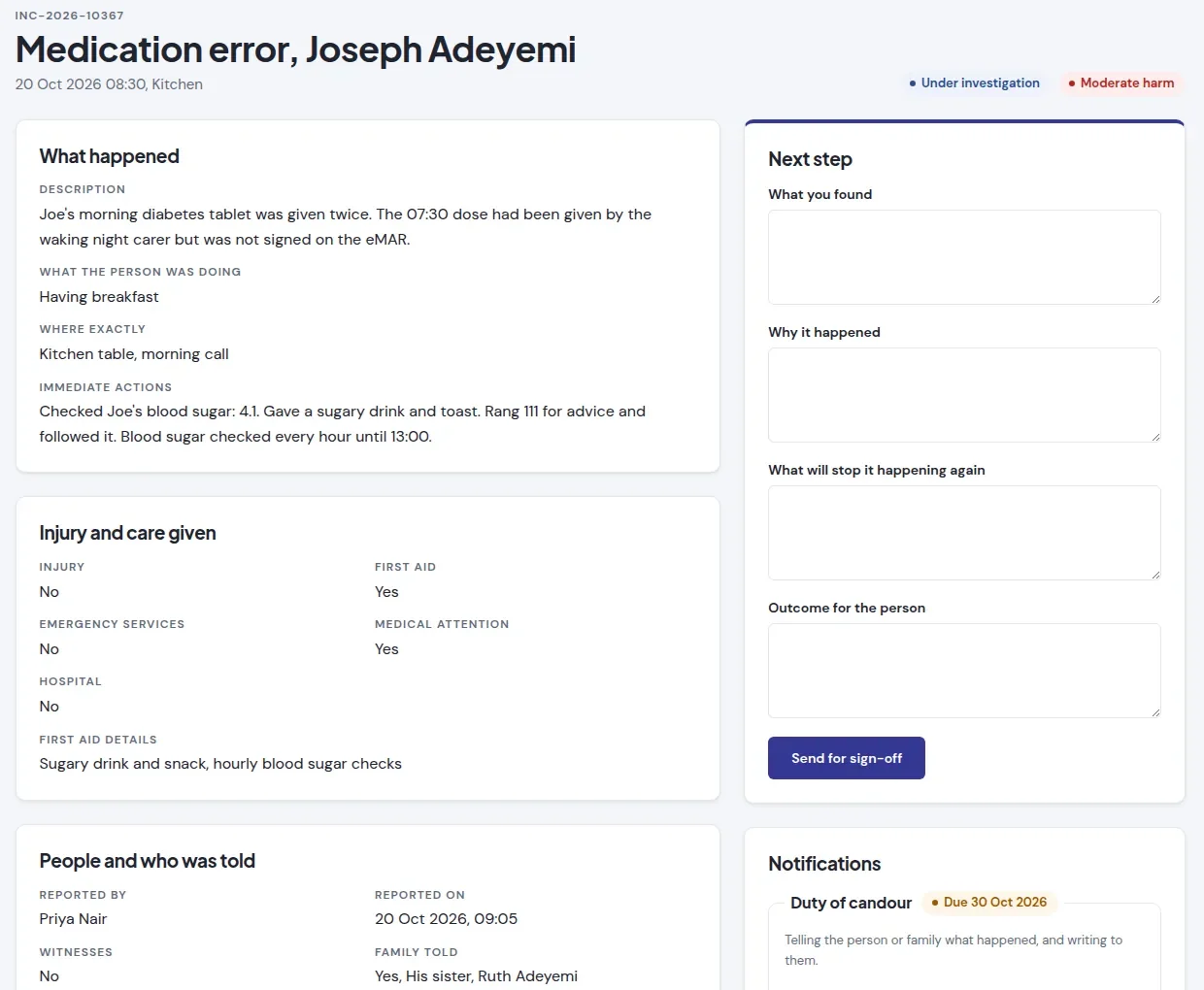Click the 'Having breakfast' value
The width and height of the screenshot is (1204, 990).
coord(99,297)
